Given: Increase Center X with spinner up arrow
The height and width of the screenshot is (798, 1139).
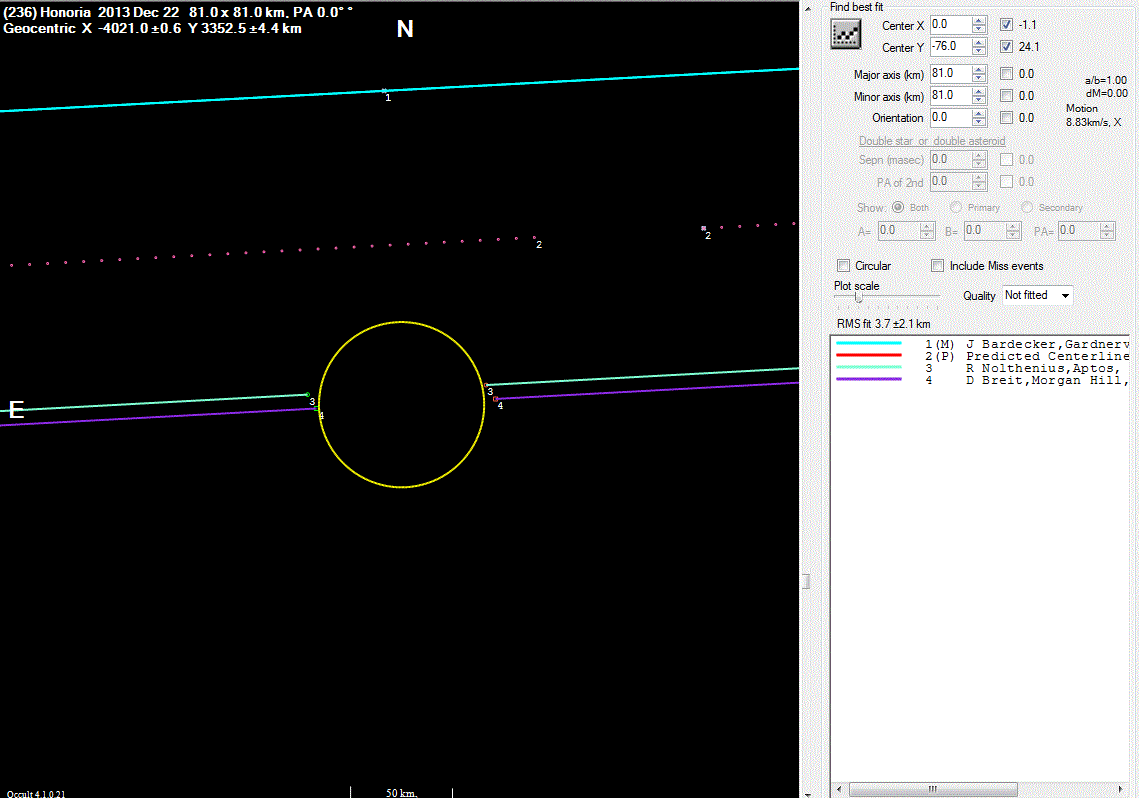Looking at the screenshot, I should 979,20.
